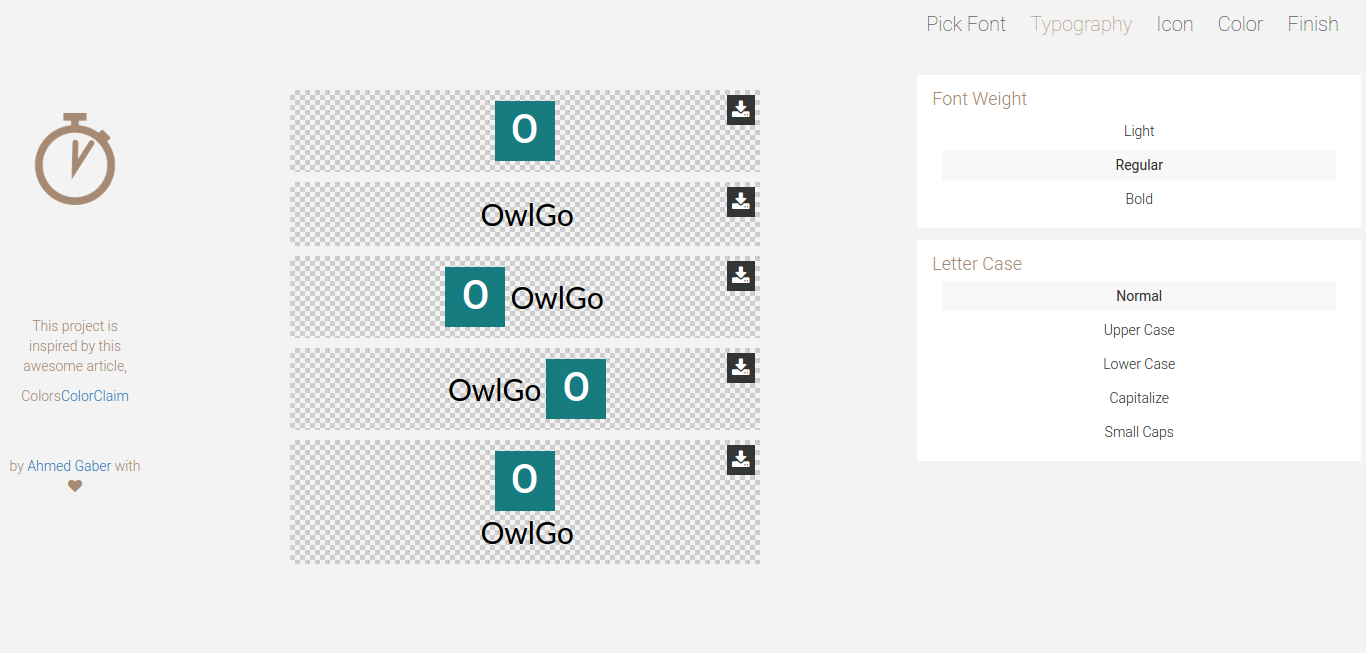1366x653 pixels.
Task: Download the icon-only logo preview
Action: pyautogui.click(x=740, y=110)
